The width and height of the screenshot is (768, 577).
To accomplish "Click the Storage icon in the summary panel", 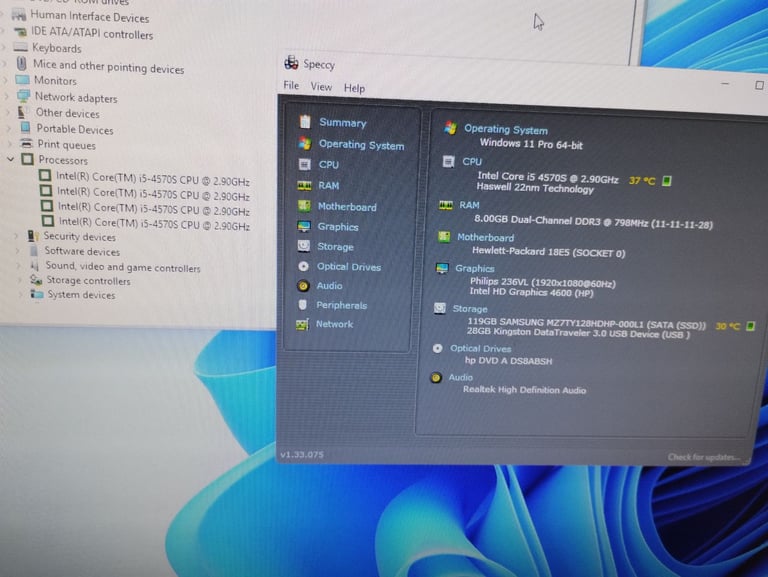I will coord(439,308).
